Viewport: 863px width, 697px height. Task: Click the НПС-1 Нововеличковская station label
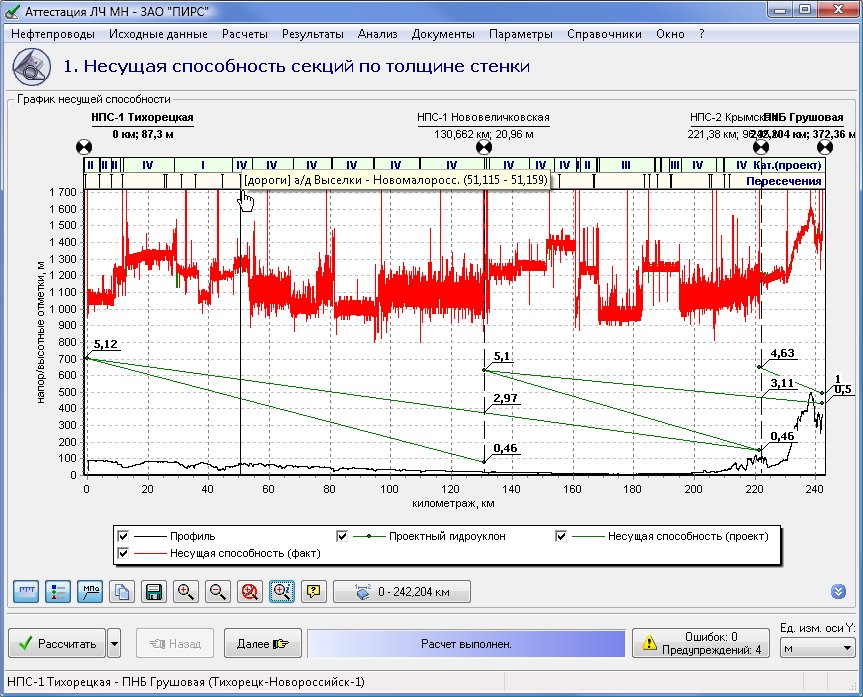[483, 117]
